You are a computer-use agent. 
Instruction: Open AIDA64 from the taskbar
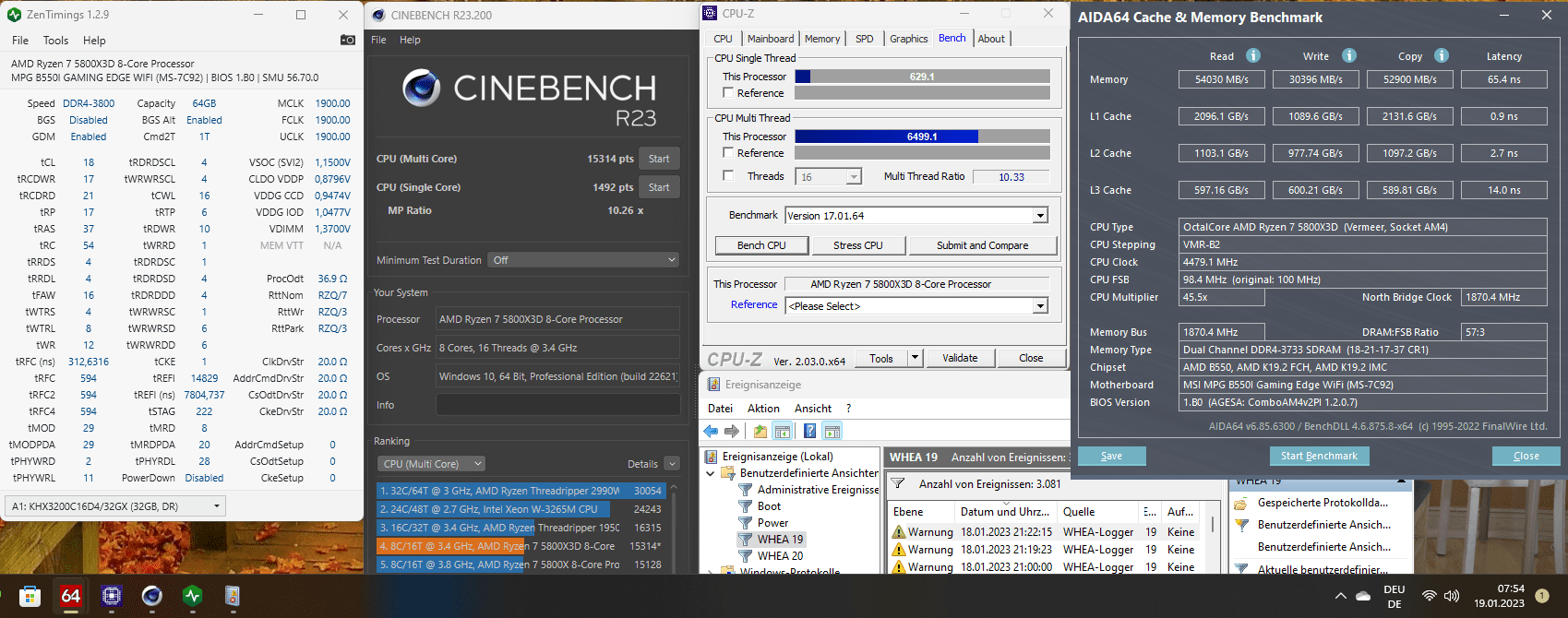point(71,596)
